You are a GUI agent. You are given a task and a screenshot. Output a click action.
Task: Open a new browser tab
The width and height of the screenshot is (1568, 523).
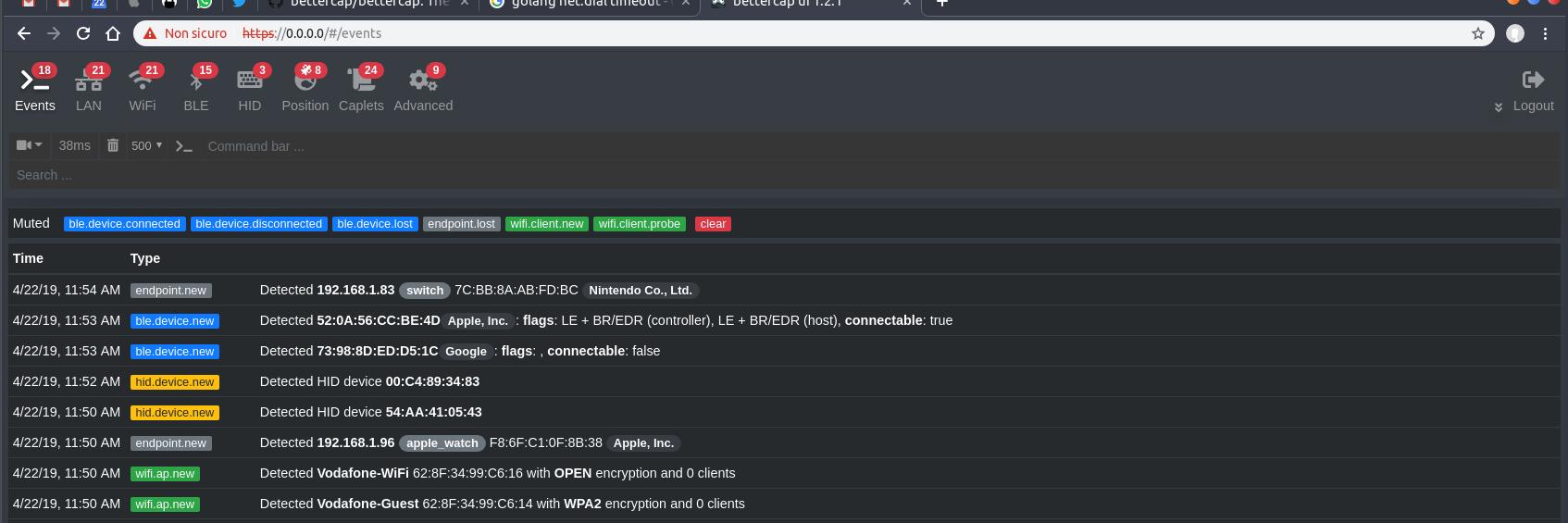click(x=941, y=4)
